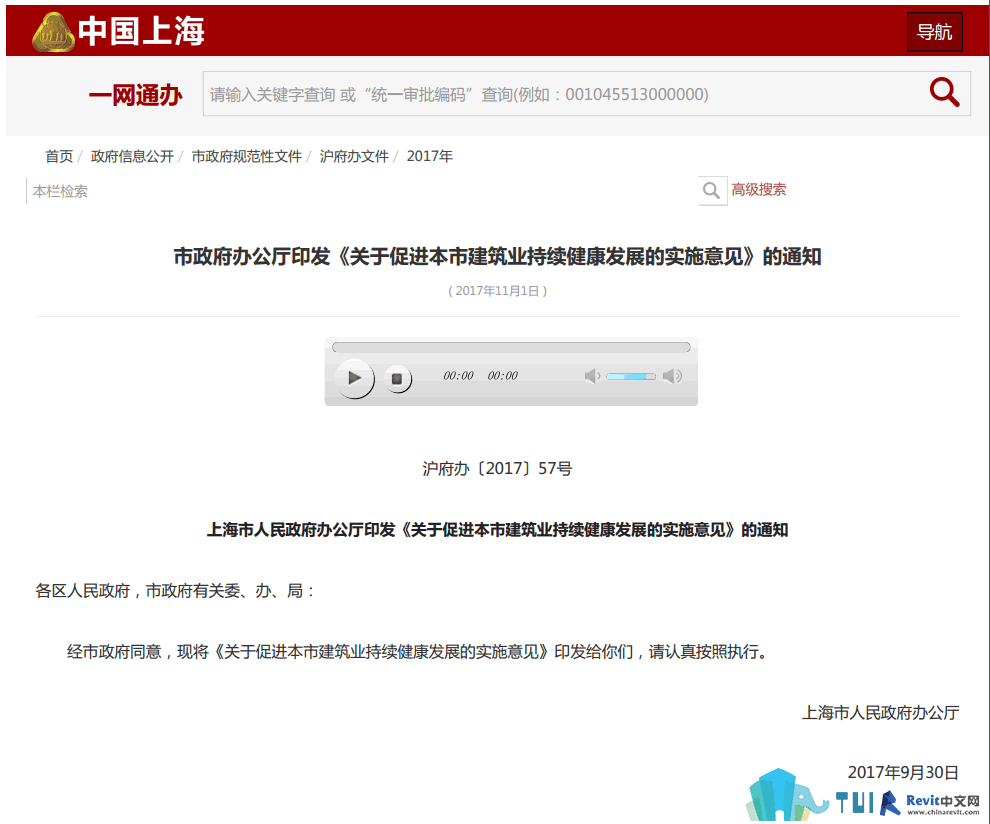Screen dimensions: 990x824
Task: Click the volume up speaker icon
Action: (672, 376)
